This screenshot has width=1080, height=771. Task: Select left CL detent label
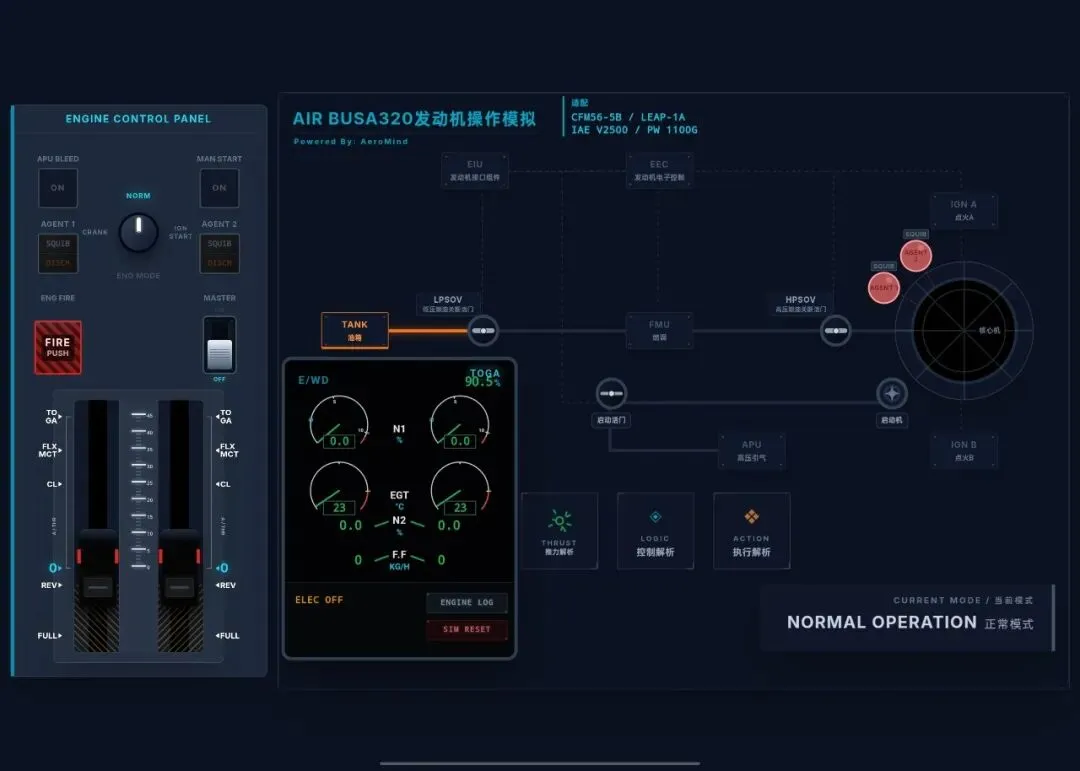(x=54, y=484)
